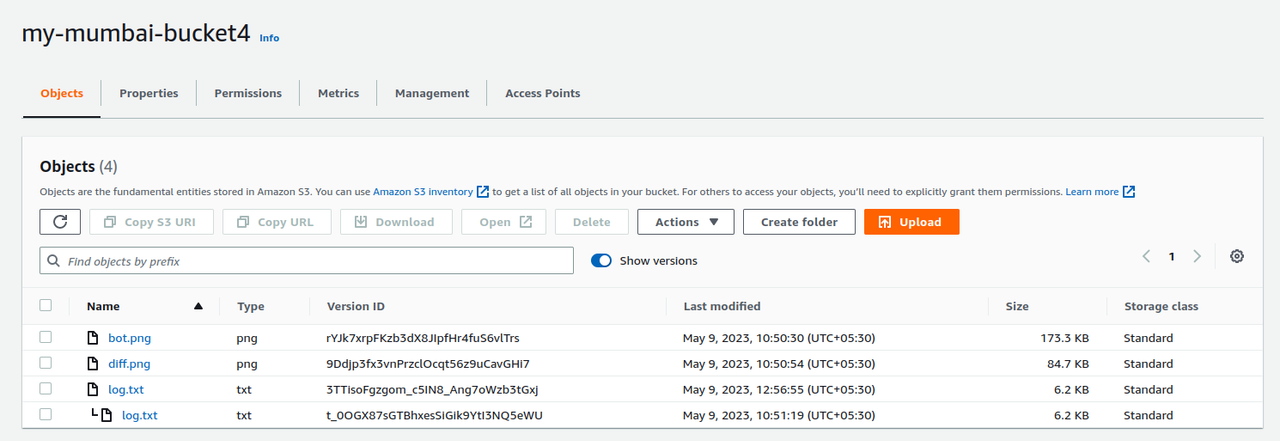Viewport: 1280px width, 441px height.
Task: Sort objects by Name column arrow
Action: click(x=198, y=306)
